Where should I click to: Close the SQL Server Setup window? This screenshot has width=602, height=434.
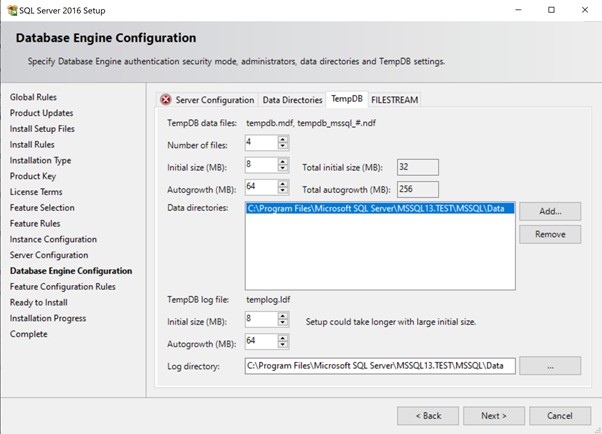pos(585,10)
